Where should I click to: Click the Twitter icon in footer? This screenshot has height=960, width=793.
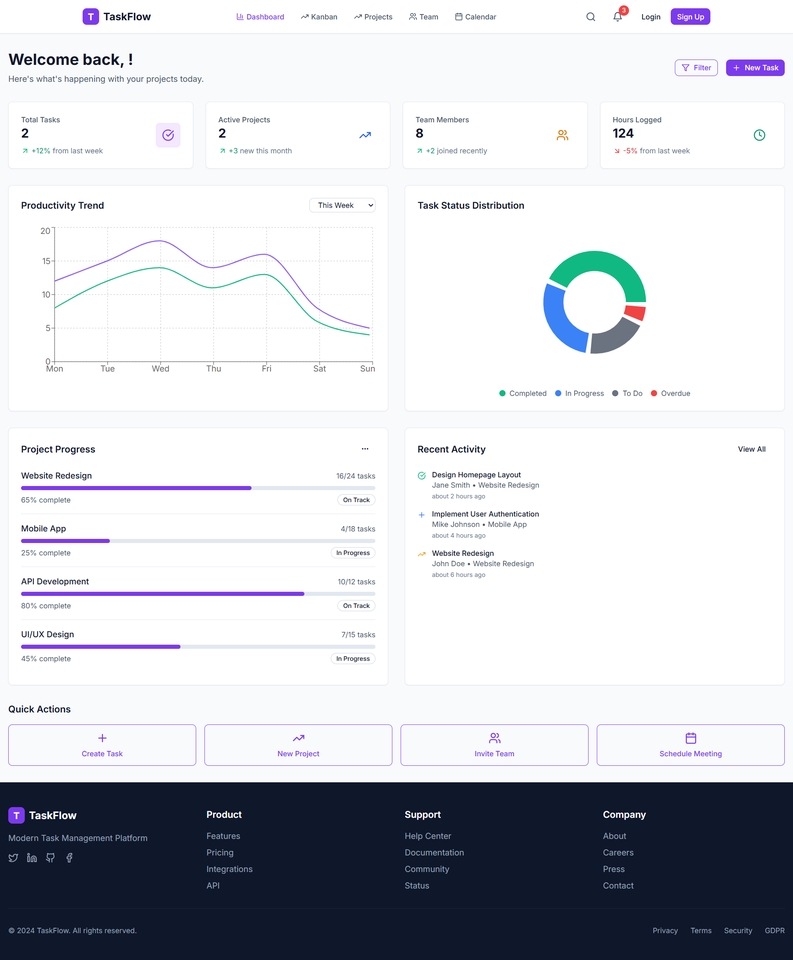point(13,858)
